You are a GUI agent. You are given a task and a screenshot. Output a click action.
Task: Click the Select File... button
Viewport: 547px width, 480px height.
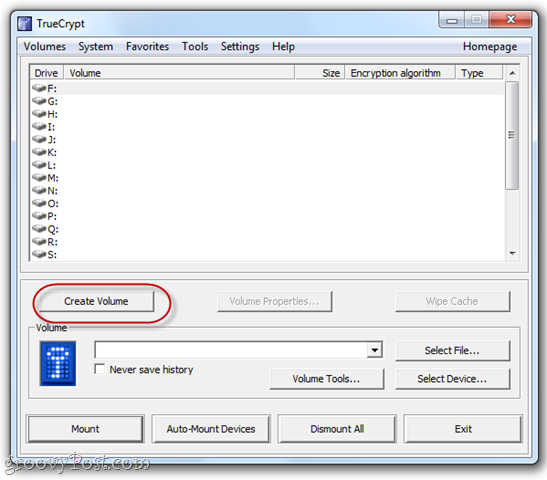(x=452, y=350)
